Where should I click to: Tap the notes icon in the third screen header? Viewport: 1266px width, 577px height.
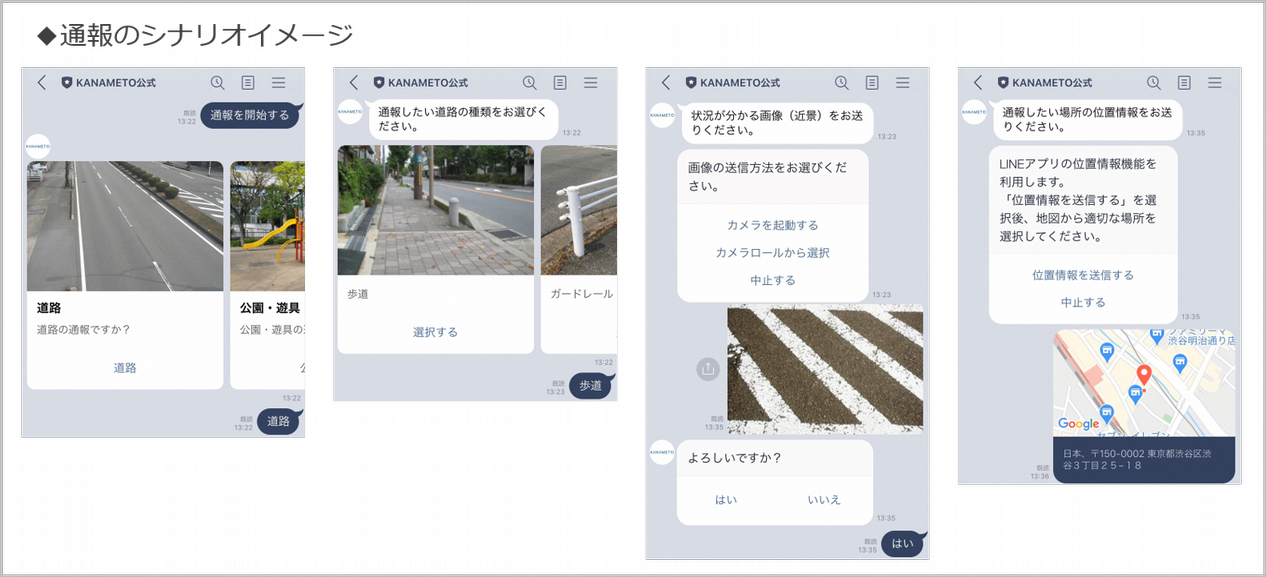point(872,83)
